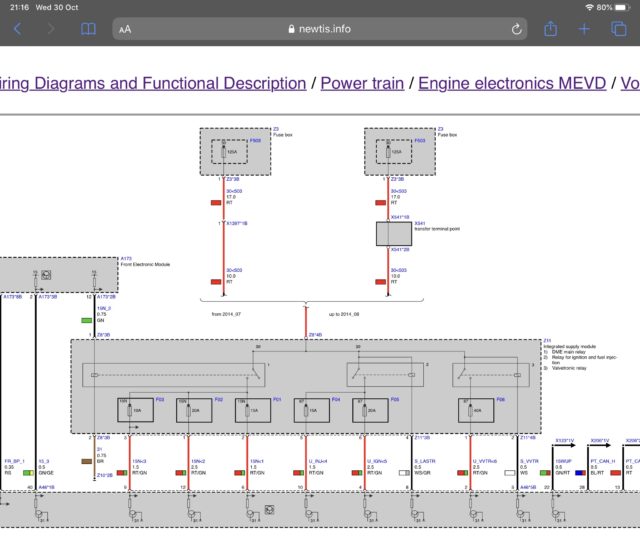Image resolution: width=640 pixels, height=547 pixels.
Task: Click the Z3 fuse box label on left
Action: tap(282, 132)
